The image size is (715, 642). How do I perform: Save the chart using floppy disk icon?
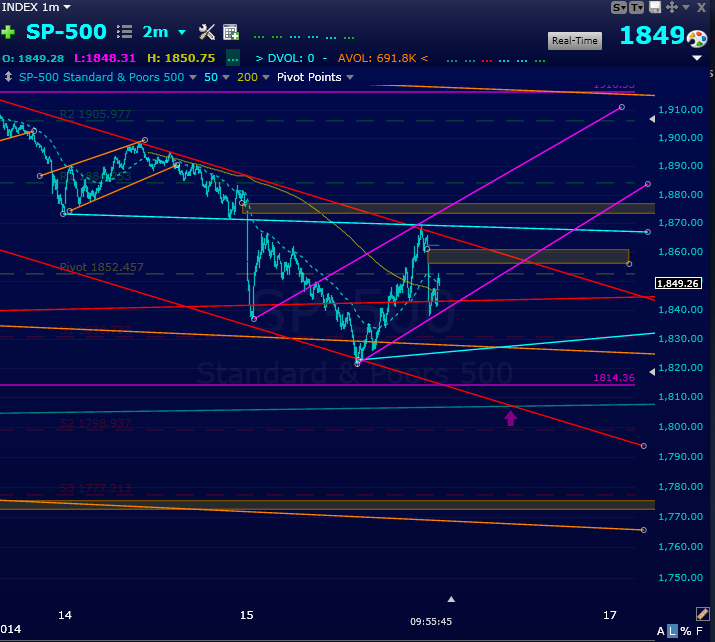tap(655, 7)
